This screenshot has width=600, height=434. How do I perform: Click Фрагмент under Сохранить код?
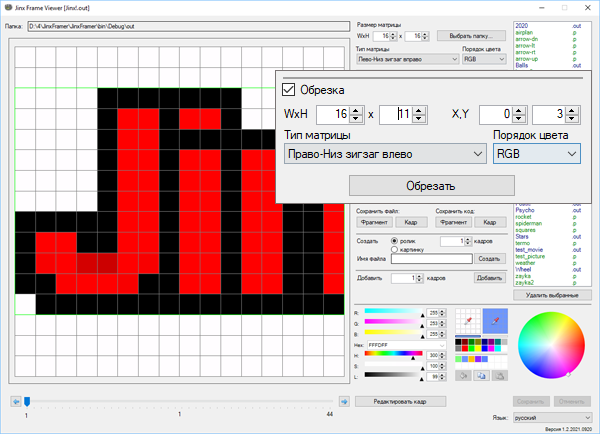(453, 222)
